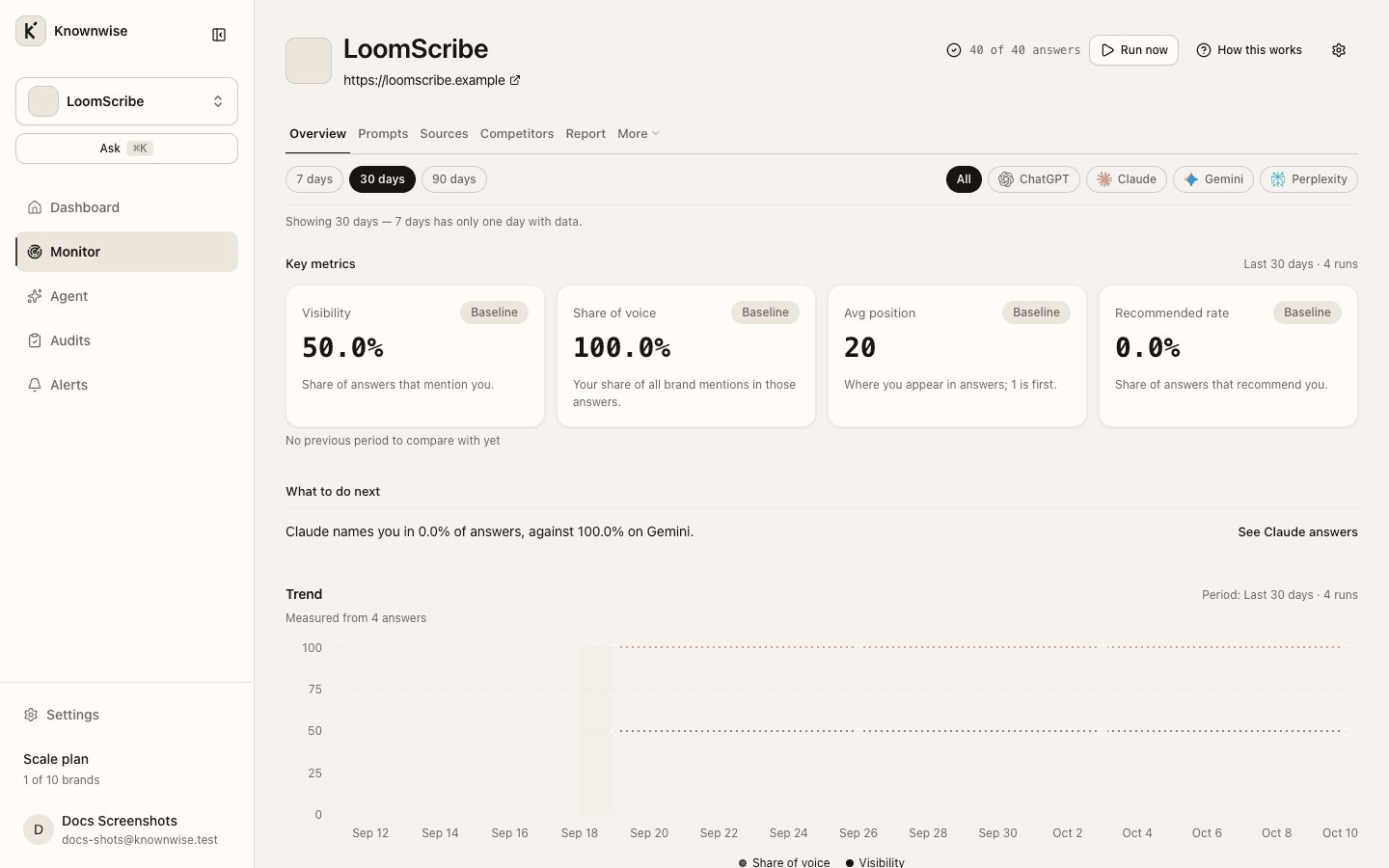Click the Visibility metric card
This screenshot has height=868, width=1389.
tap(415, 356)
